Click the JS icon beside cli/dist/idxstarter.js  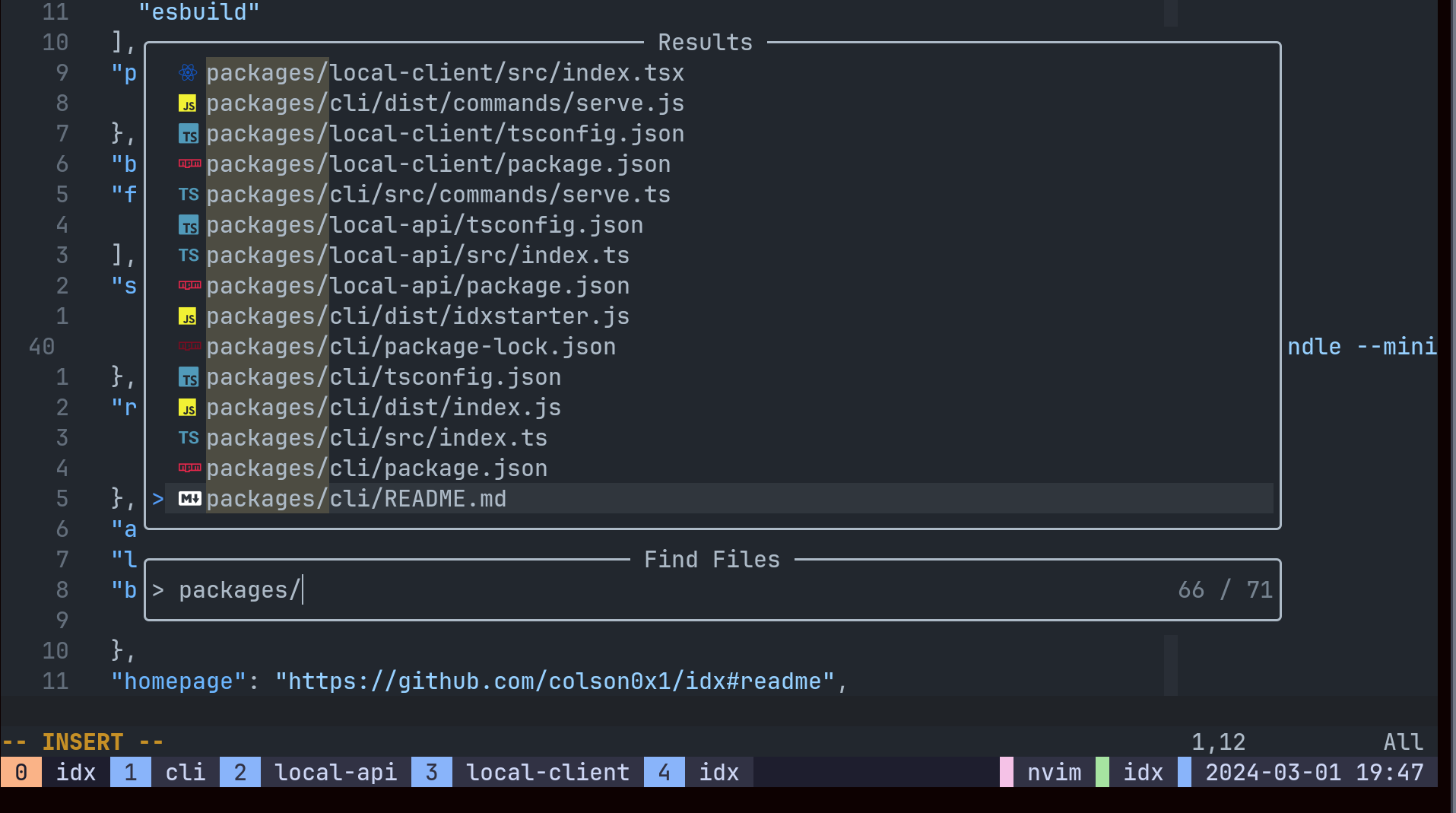coord(188,316)
